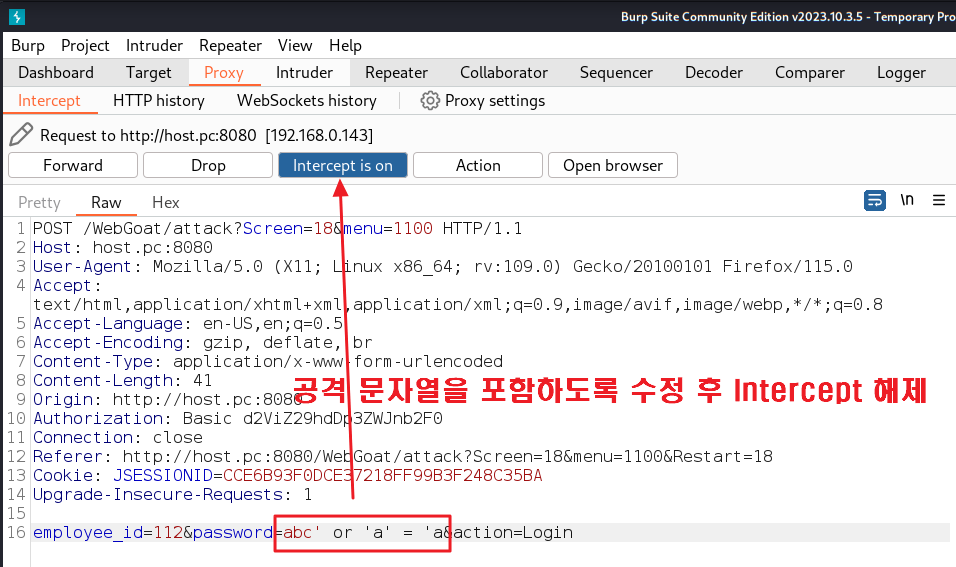Open the Comparer tab

tap(810, 73)
